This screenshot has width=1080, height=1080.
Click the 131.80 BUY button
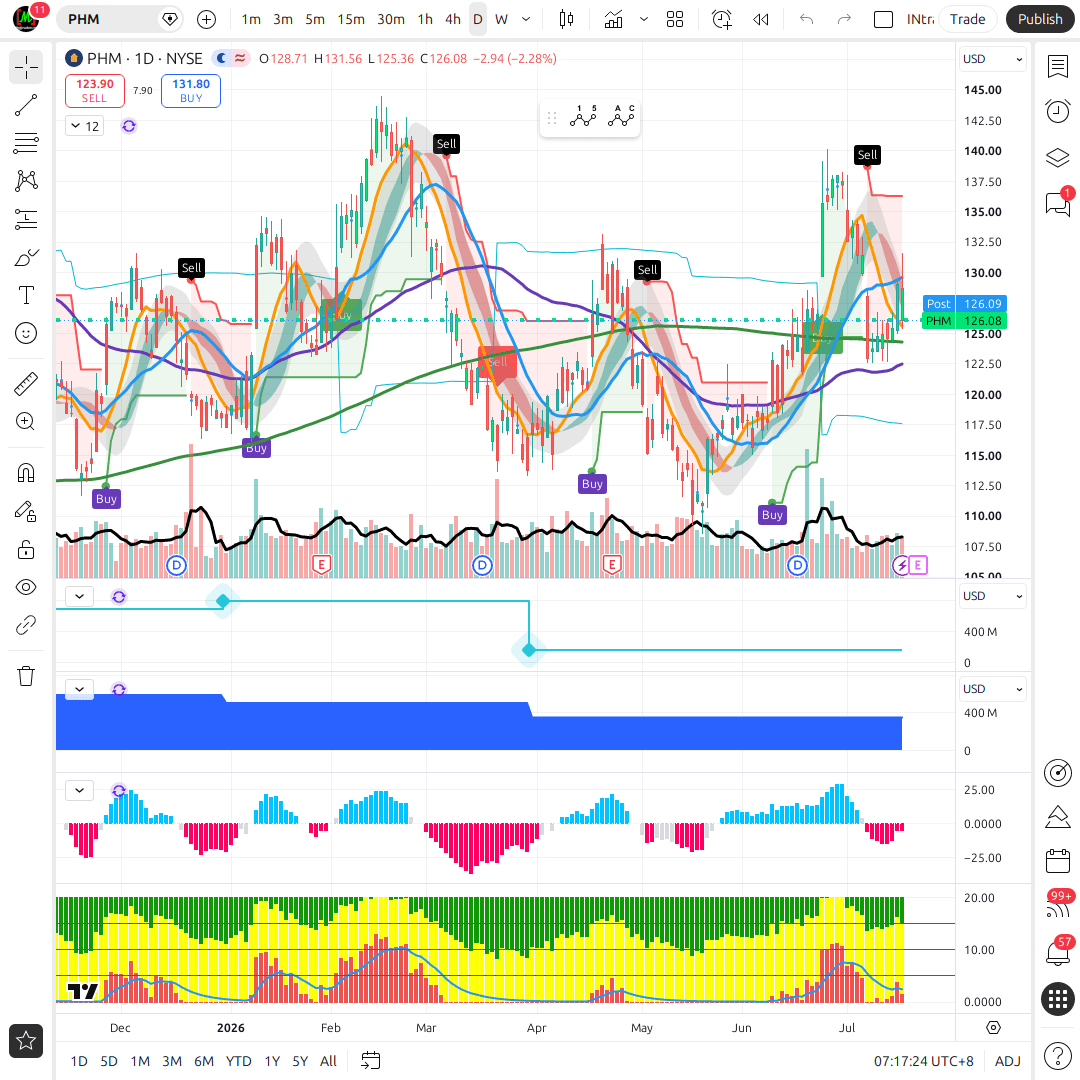tap(191, 90)
